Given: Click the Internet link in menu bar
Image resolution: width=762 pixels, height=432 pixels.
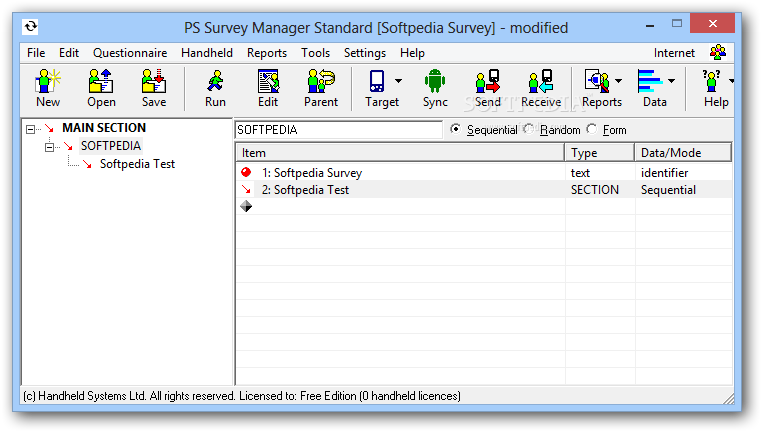Looking at the screenshot, I should tap(674, 53).
